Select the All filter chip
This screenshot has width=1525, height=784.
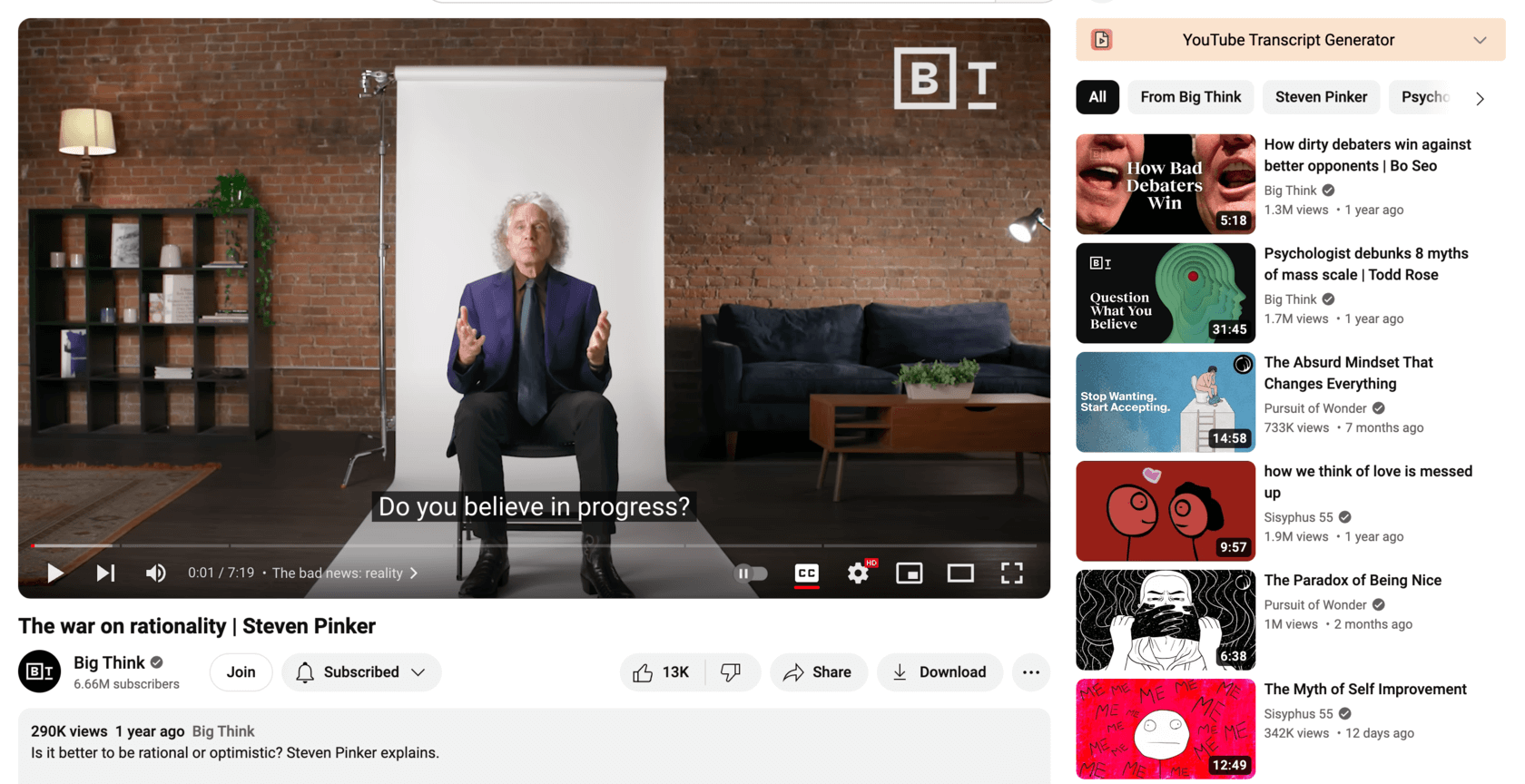[1097, 97]
